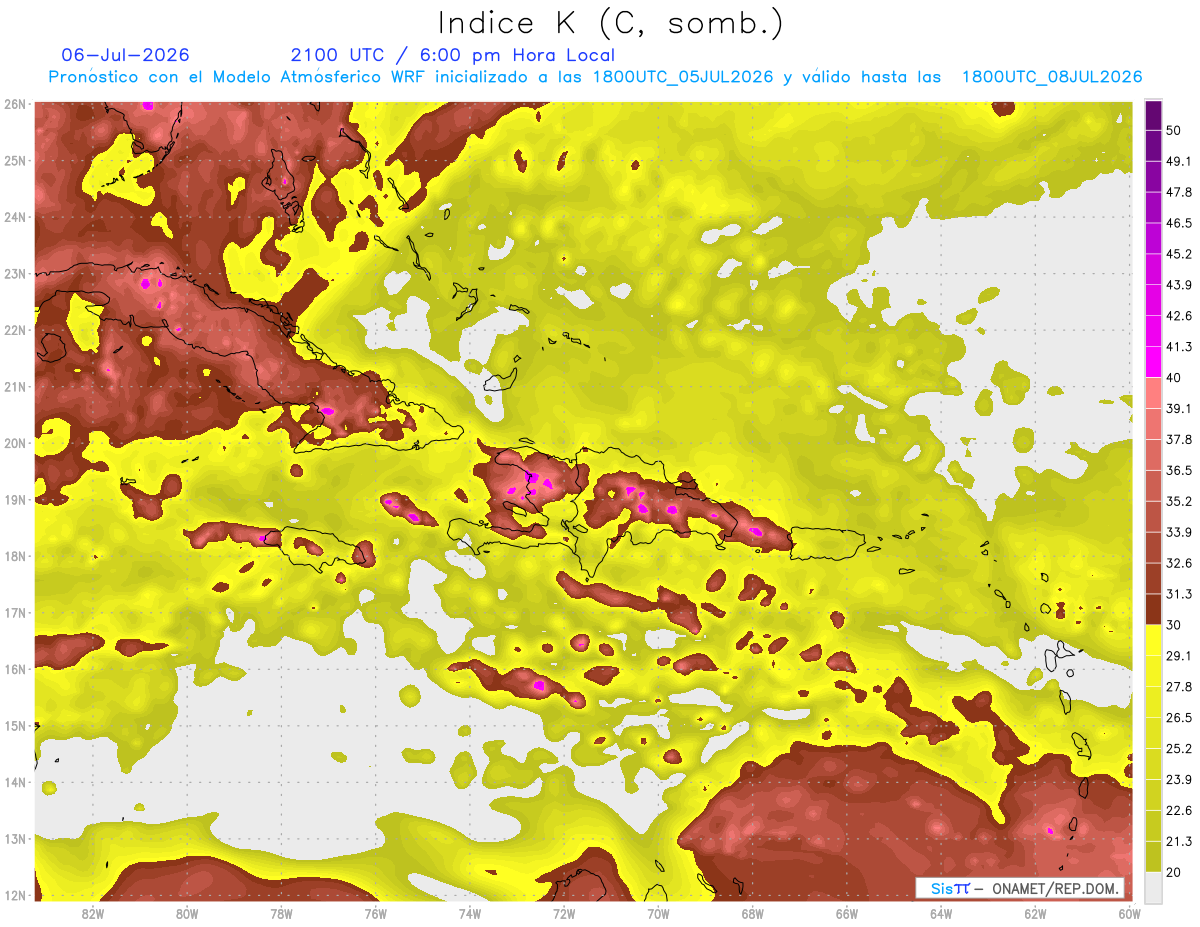Click the latitude label "18N"

(15, 556)
